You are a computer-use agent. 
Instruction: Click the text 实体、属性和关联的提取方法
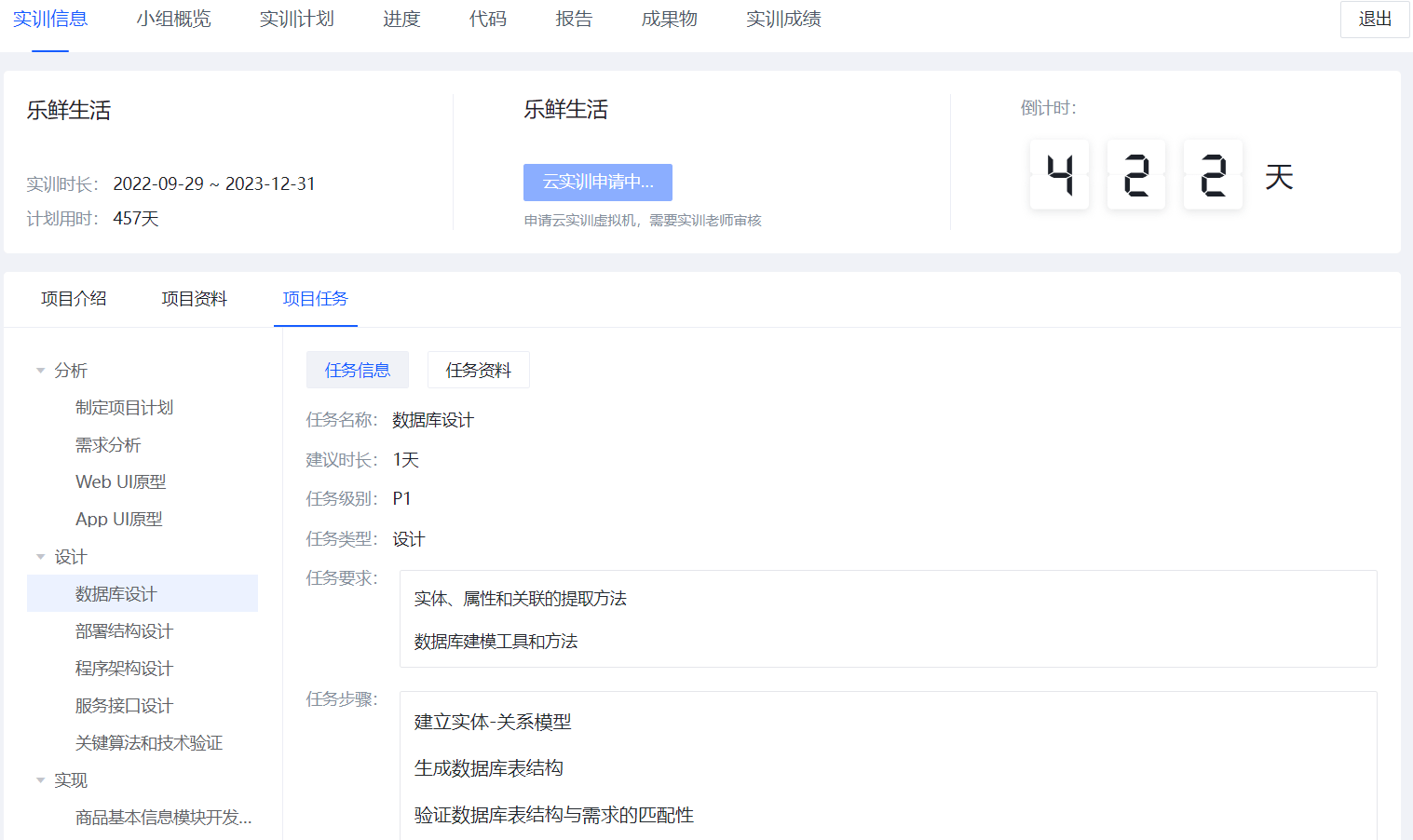[x=521, y=598]
